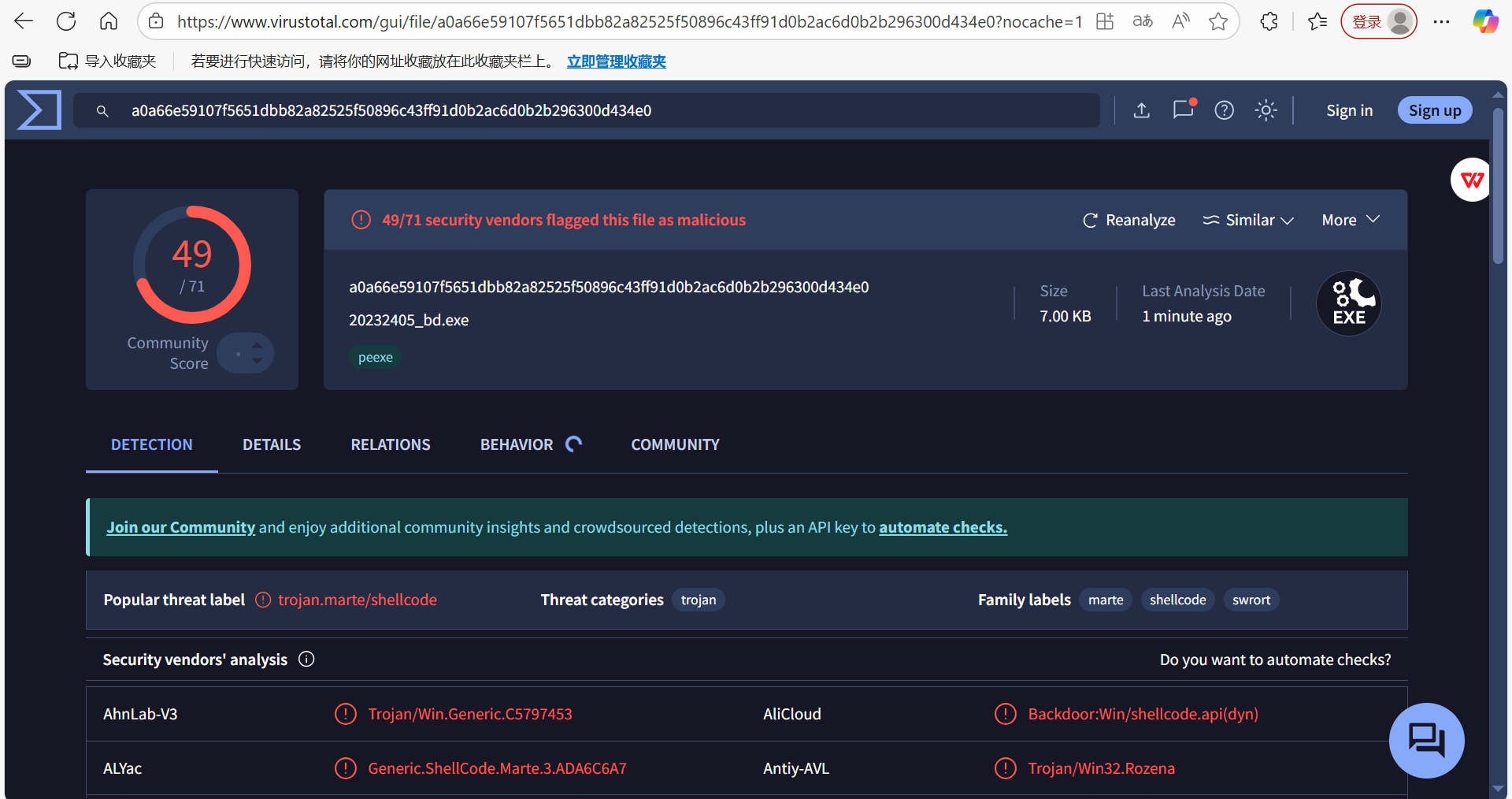Click the browser address bar URL

coord(629,21)
